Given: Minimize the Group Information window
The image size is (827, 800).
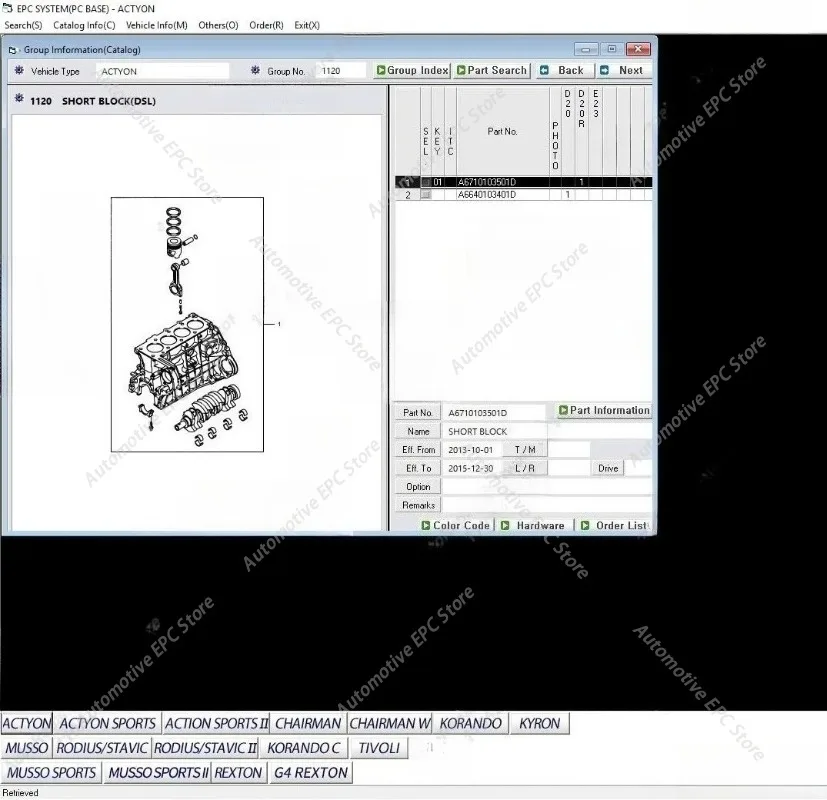Looking at the screenshot, I should tap(586, 50).
